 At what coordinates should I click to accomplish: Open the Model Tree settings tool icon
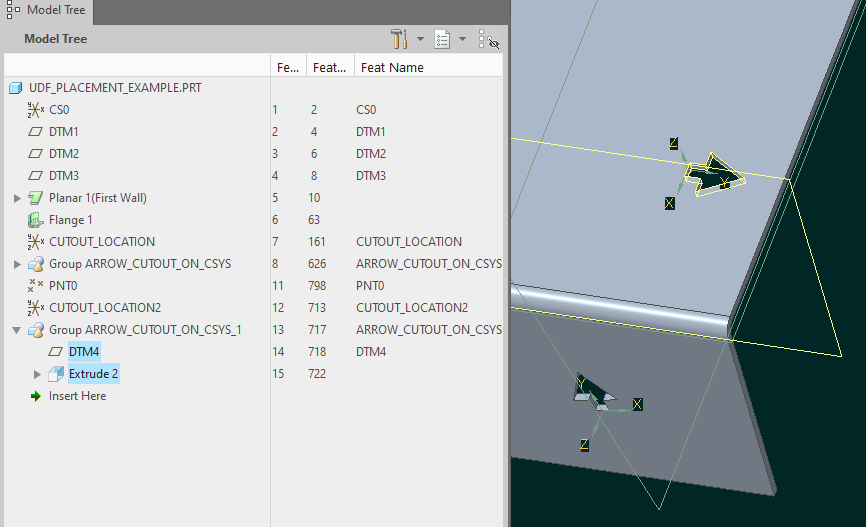coord(398,39)
